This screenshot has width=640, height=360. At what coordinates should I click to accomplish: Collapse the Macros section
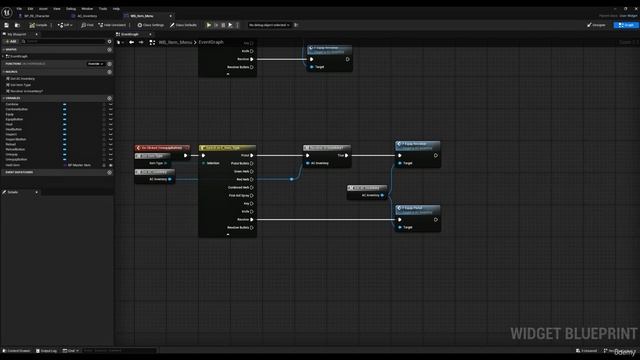(x=4, y=72)
